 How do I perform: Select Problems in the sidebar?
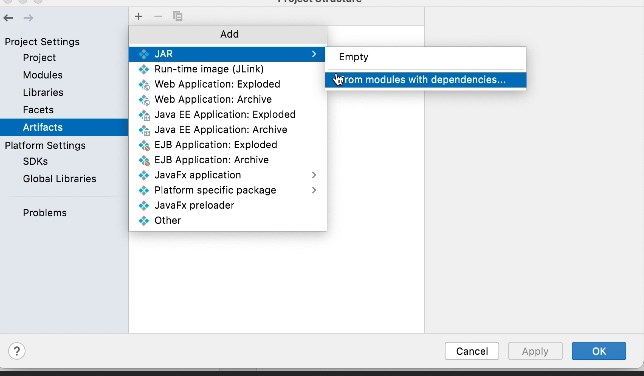(x=45, y=212)
